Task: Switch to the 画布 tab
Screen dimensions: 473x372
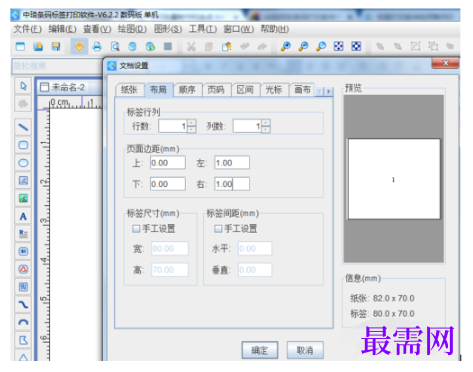Action: coord(303,90)
